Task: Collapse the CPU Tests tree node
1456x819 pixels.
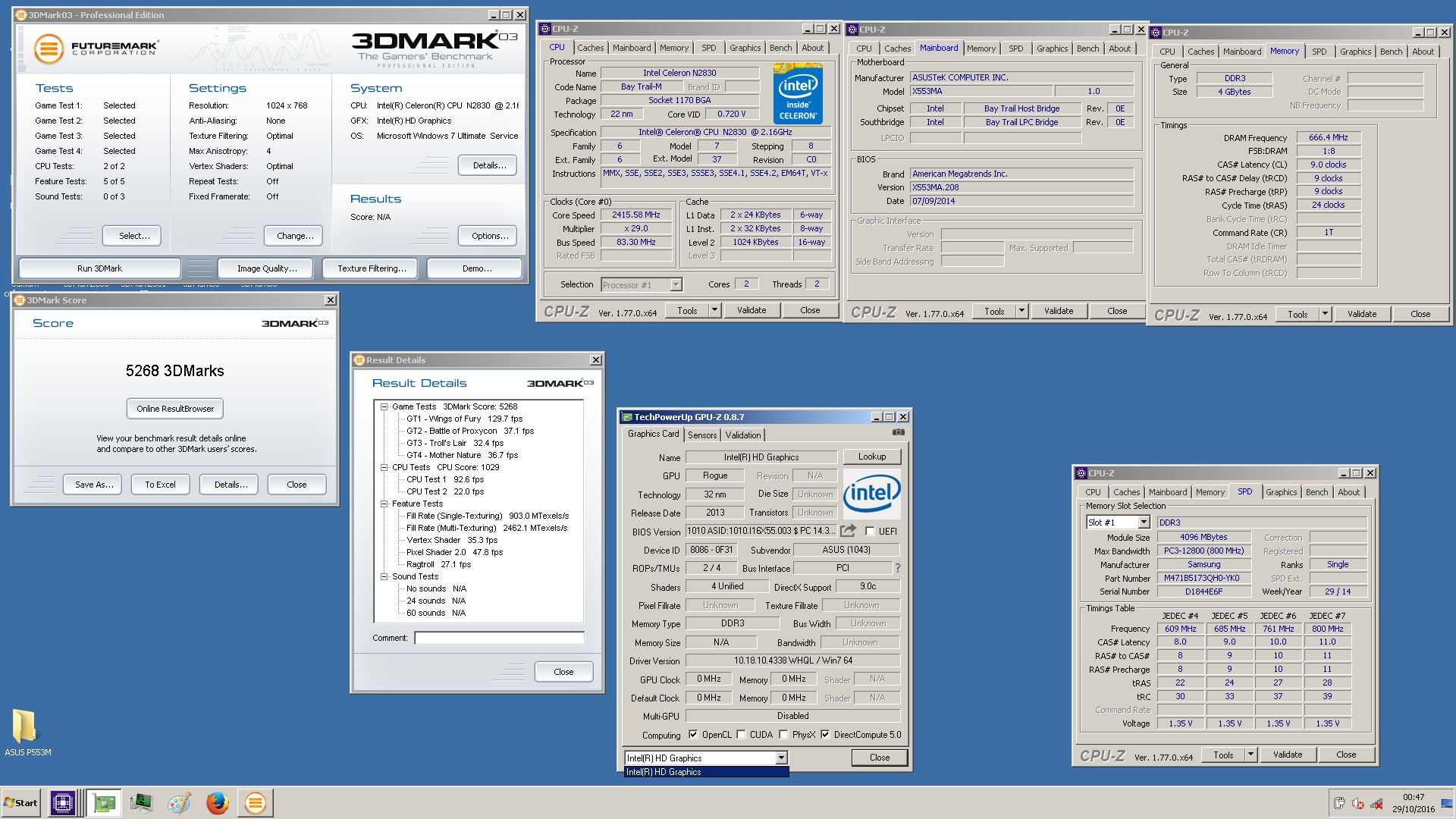Action: 384,468
